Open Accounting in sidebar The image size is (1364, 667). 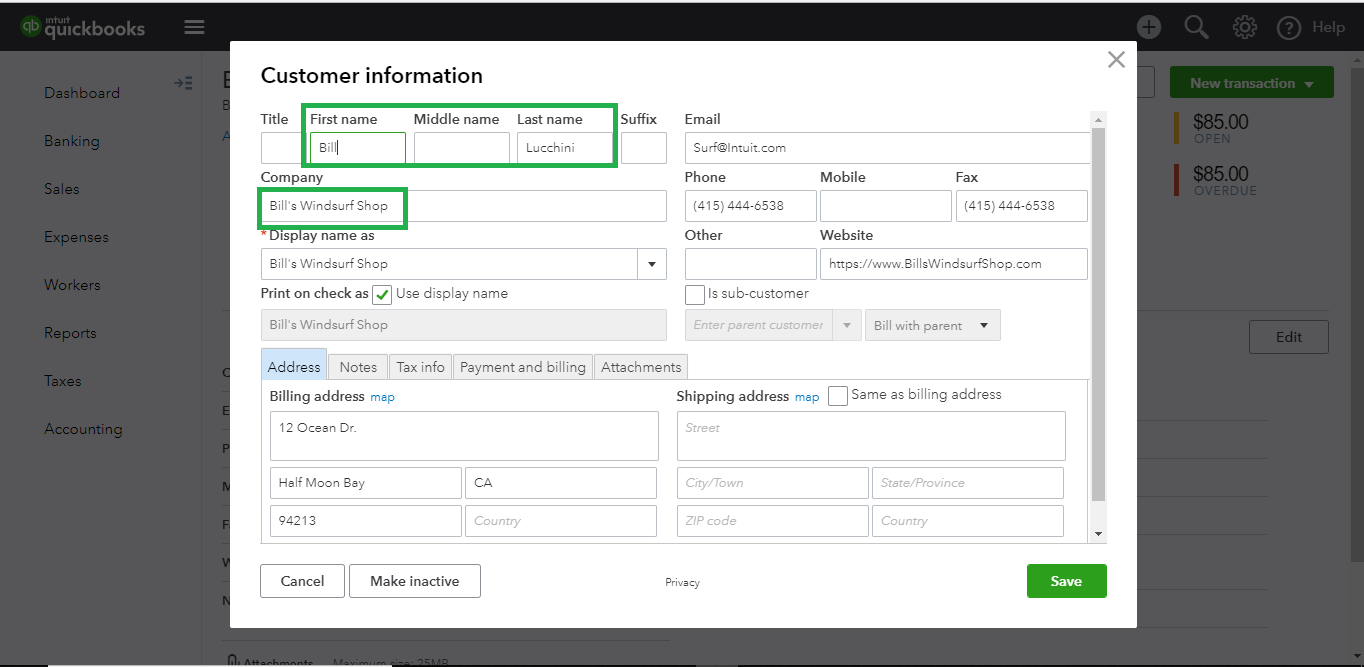point(83,429)
